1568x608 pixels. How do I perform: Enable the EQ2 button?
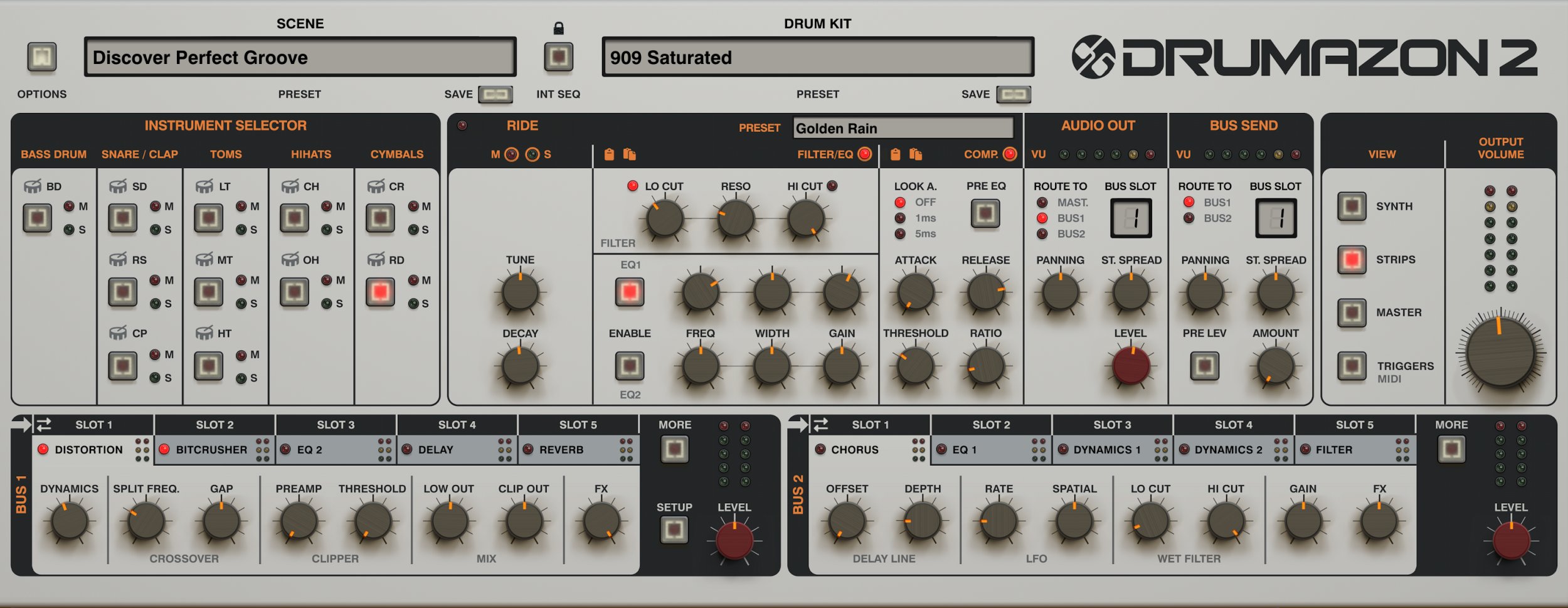[630, 366]
